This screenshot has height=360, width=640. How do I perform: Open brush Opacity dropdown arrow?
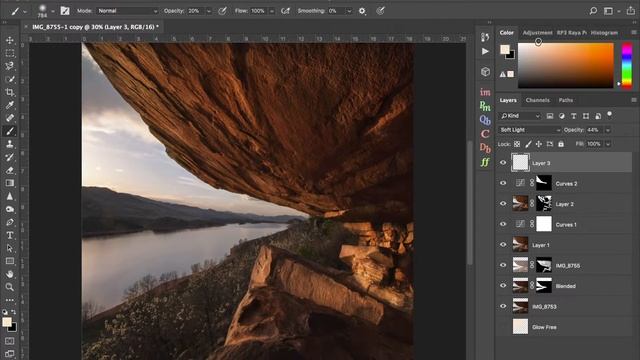209,11
